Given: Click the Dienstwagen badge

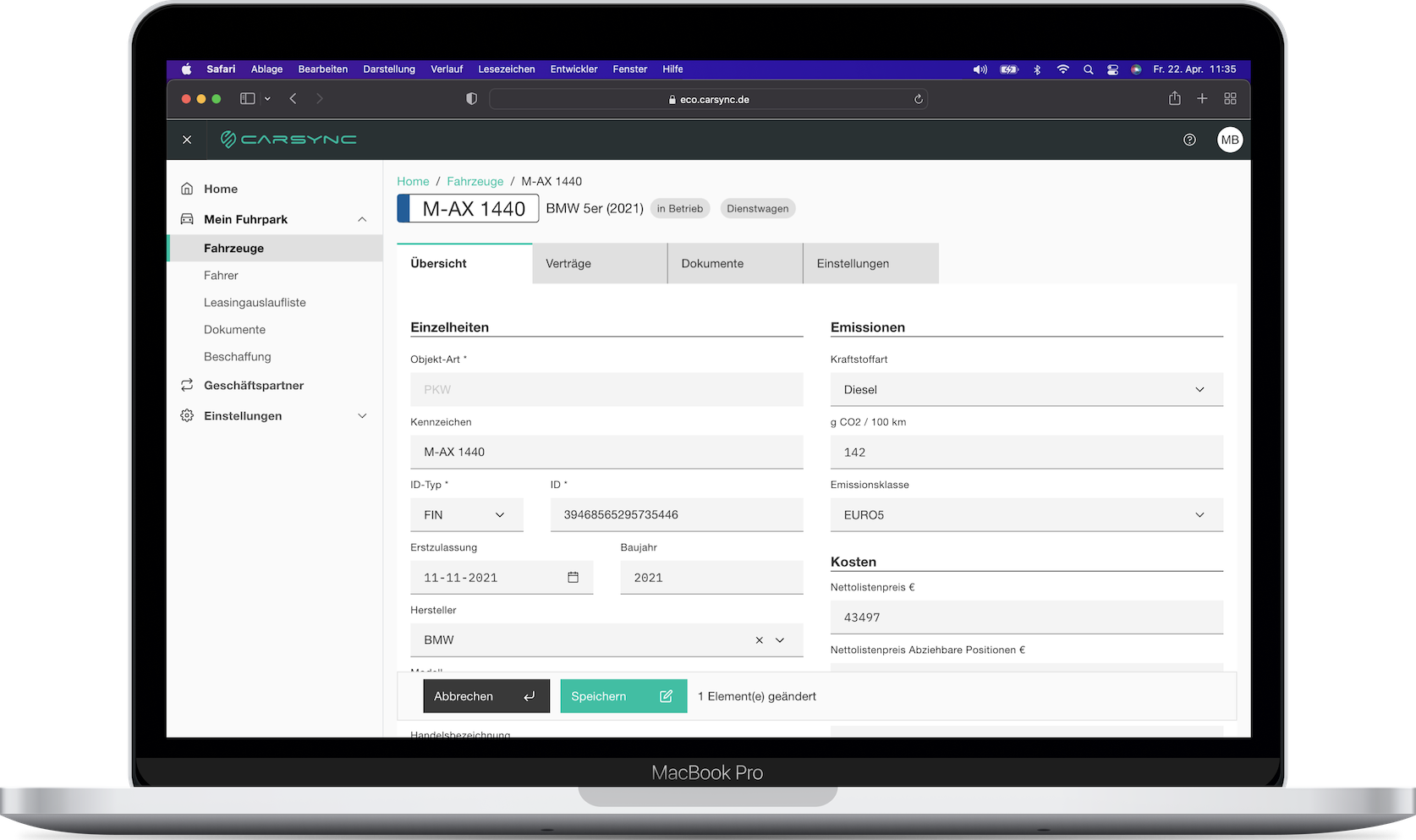Looking at the screenshot, I should 758,208.
